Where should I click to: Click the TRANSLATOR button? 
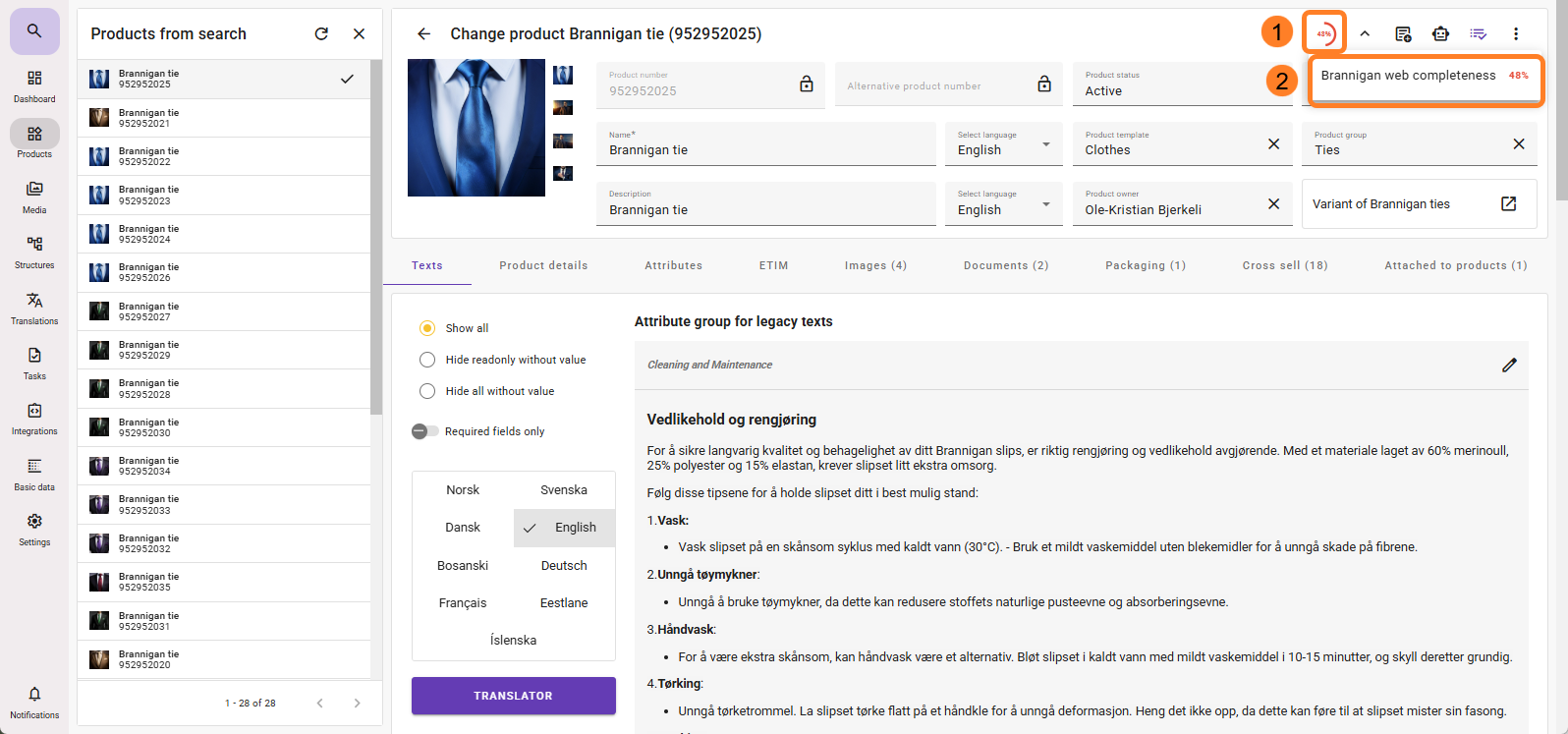pos(513,696)
